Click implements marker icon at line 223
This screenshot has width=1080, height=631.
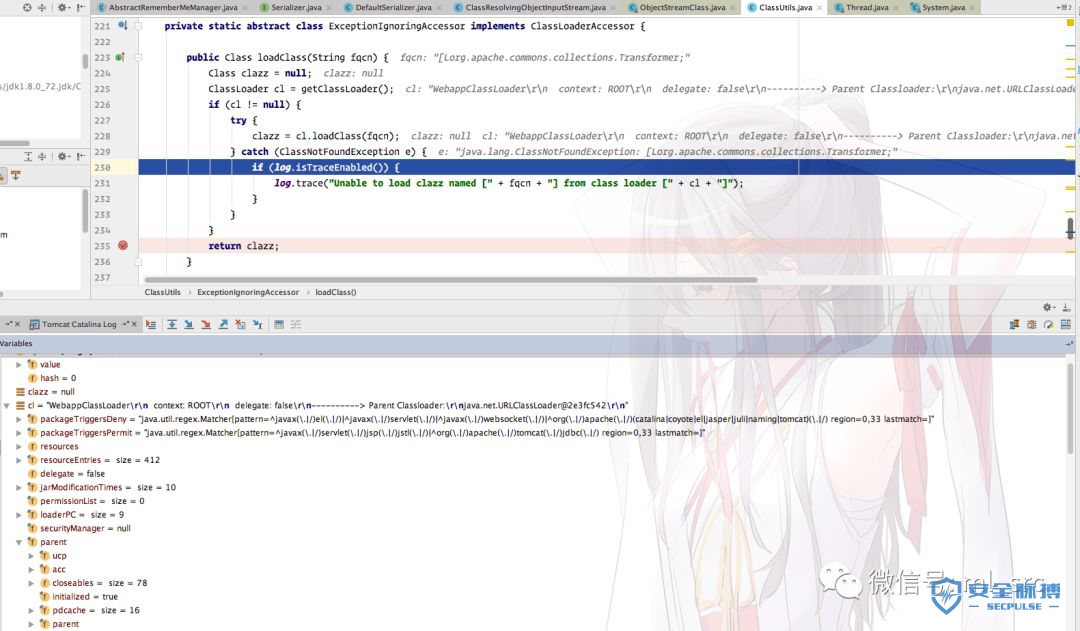(120, 57)
